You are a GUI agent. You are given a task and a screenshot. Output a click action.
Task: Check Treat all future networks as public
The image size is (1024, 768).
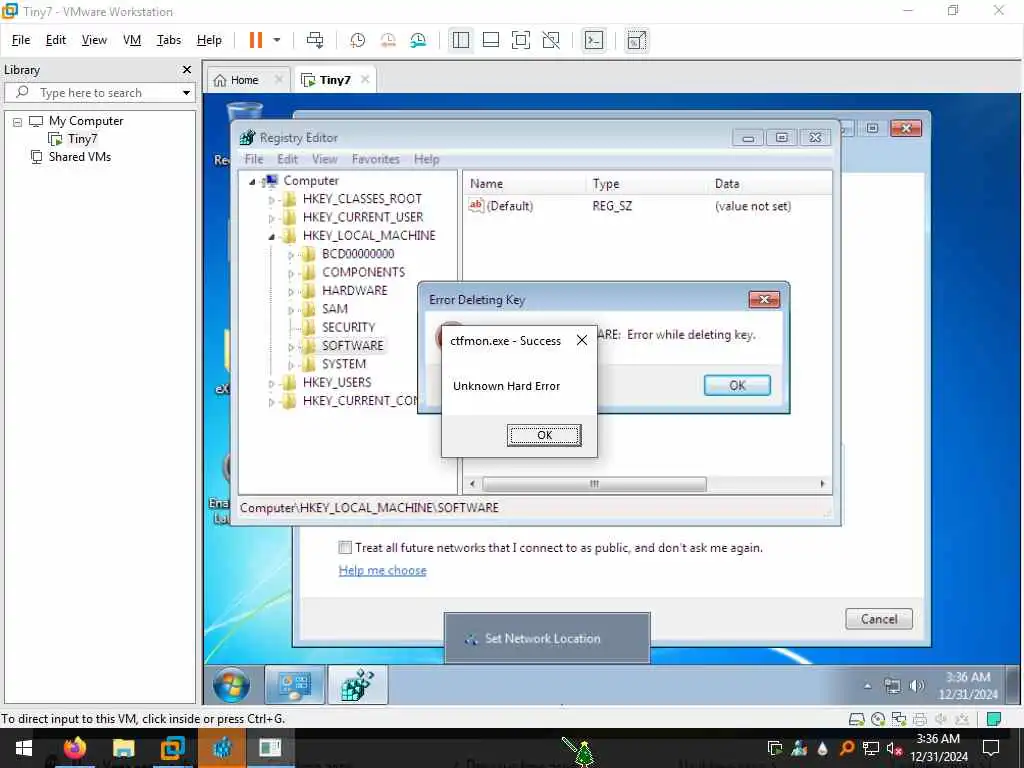[x=345, y=547]
